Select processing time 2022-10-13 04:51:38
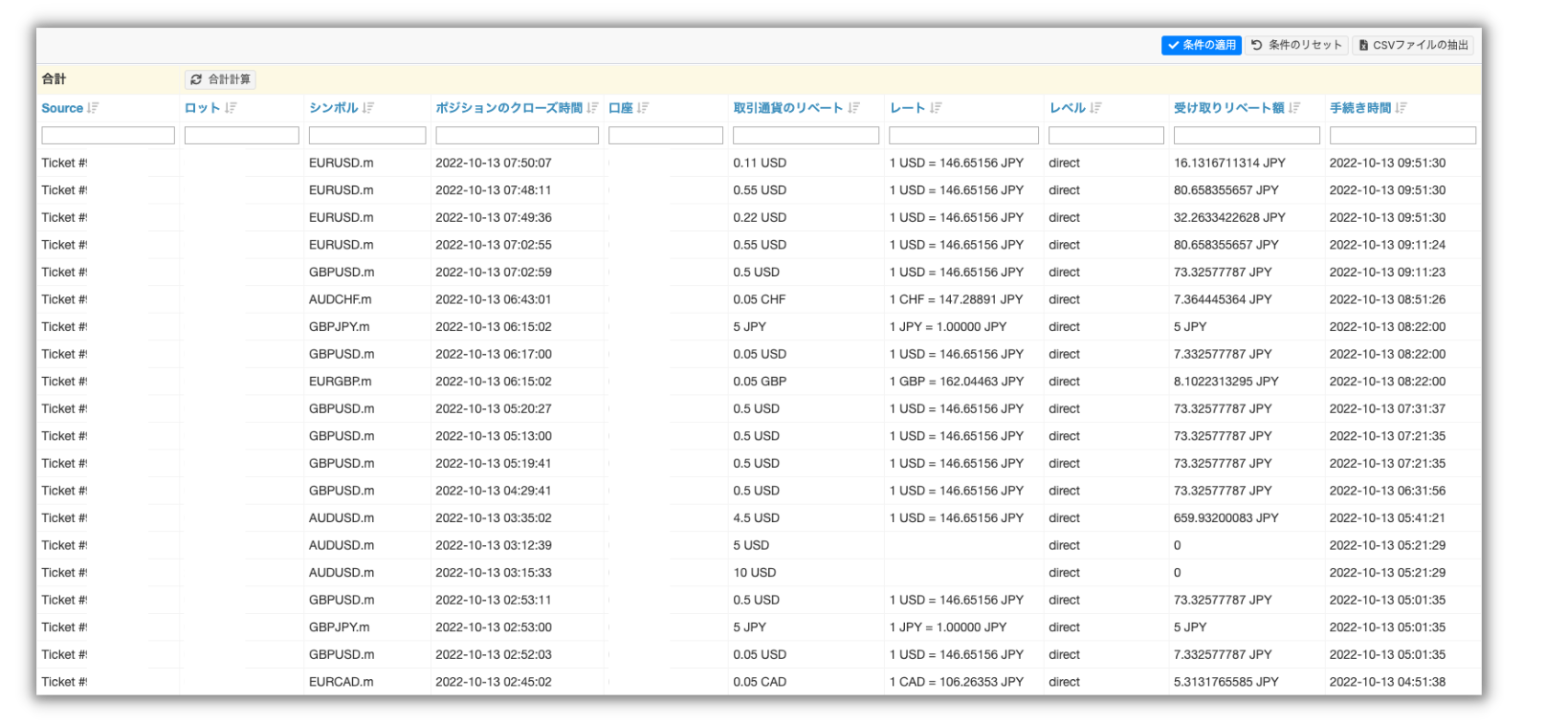The width and height of the screenshot is (1568, 724). point(1388,683)
